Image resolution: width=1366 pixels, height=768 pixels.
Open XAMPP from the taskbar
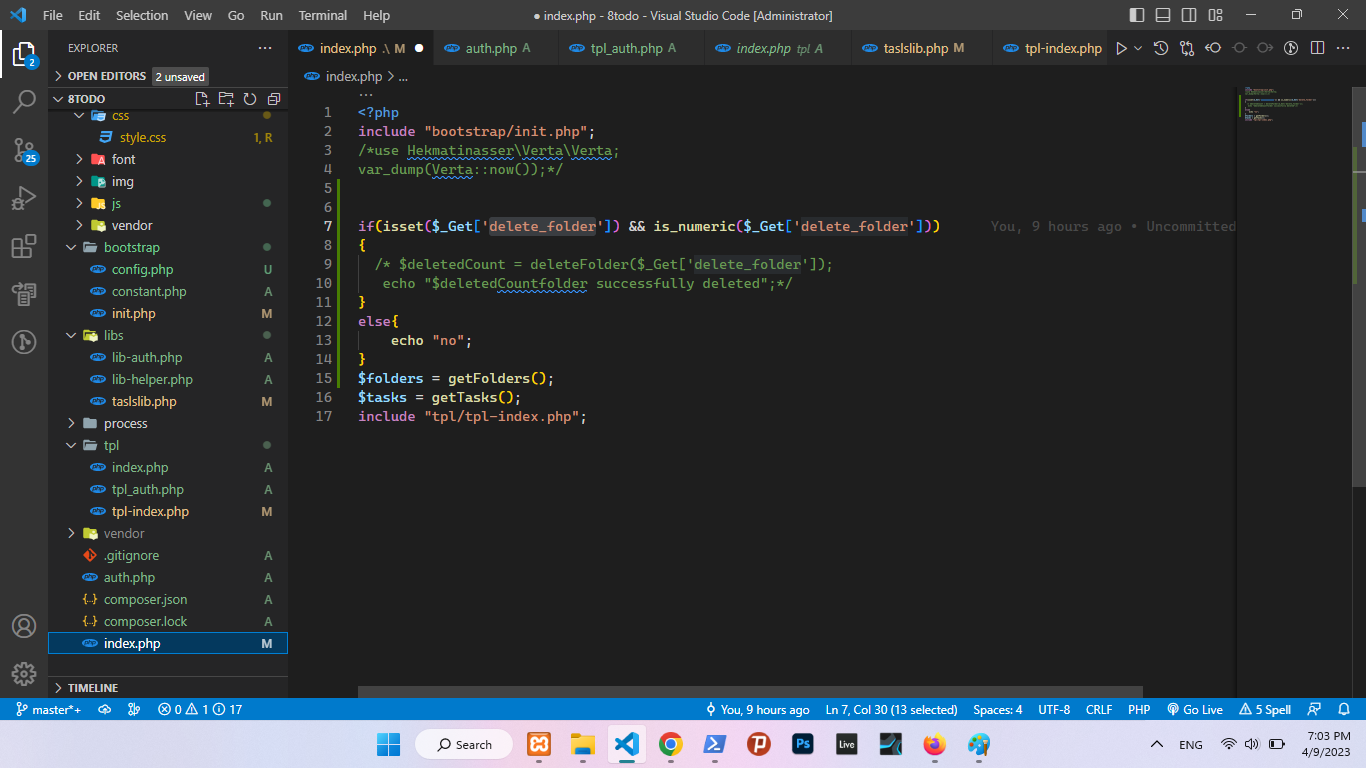(539, 744)
